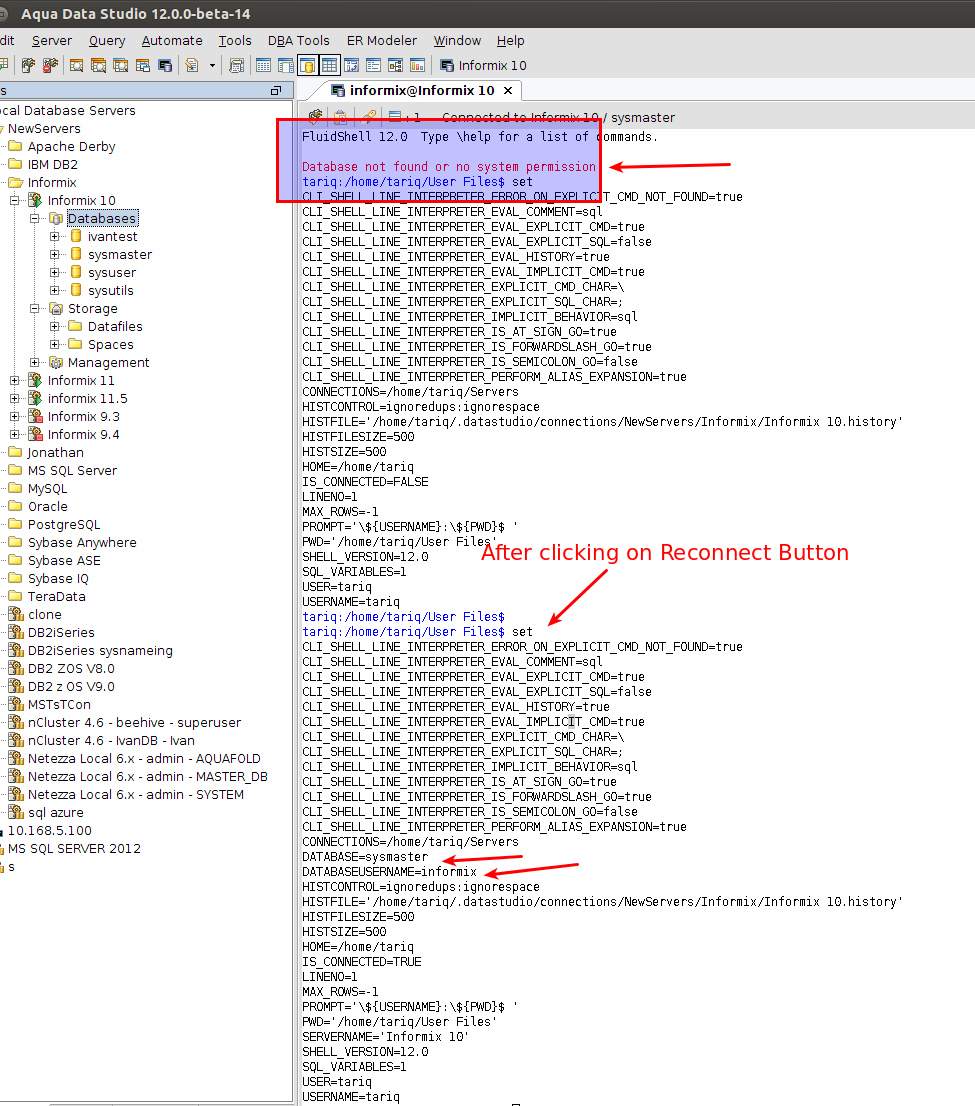Expand the informix 11.5 server node
This screenshot has width=975, height=1106.
[x=14, y=399]
